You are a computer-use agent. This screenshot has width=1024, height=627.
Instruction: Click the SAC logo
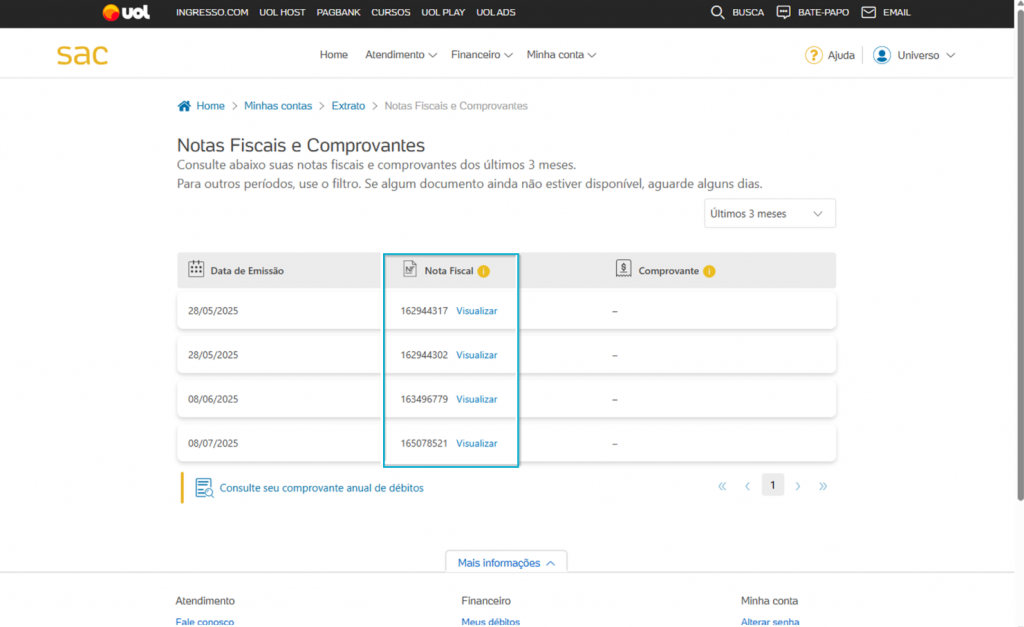point(82,55)
